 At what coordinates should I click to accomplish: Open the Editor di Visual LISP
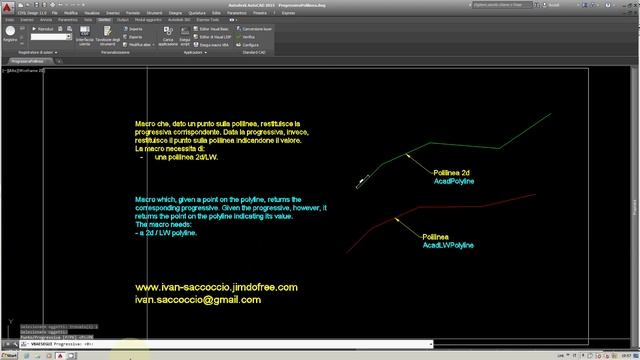[x=212, y=37]
